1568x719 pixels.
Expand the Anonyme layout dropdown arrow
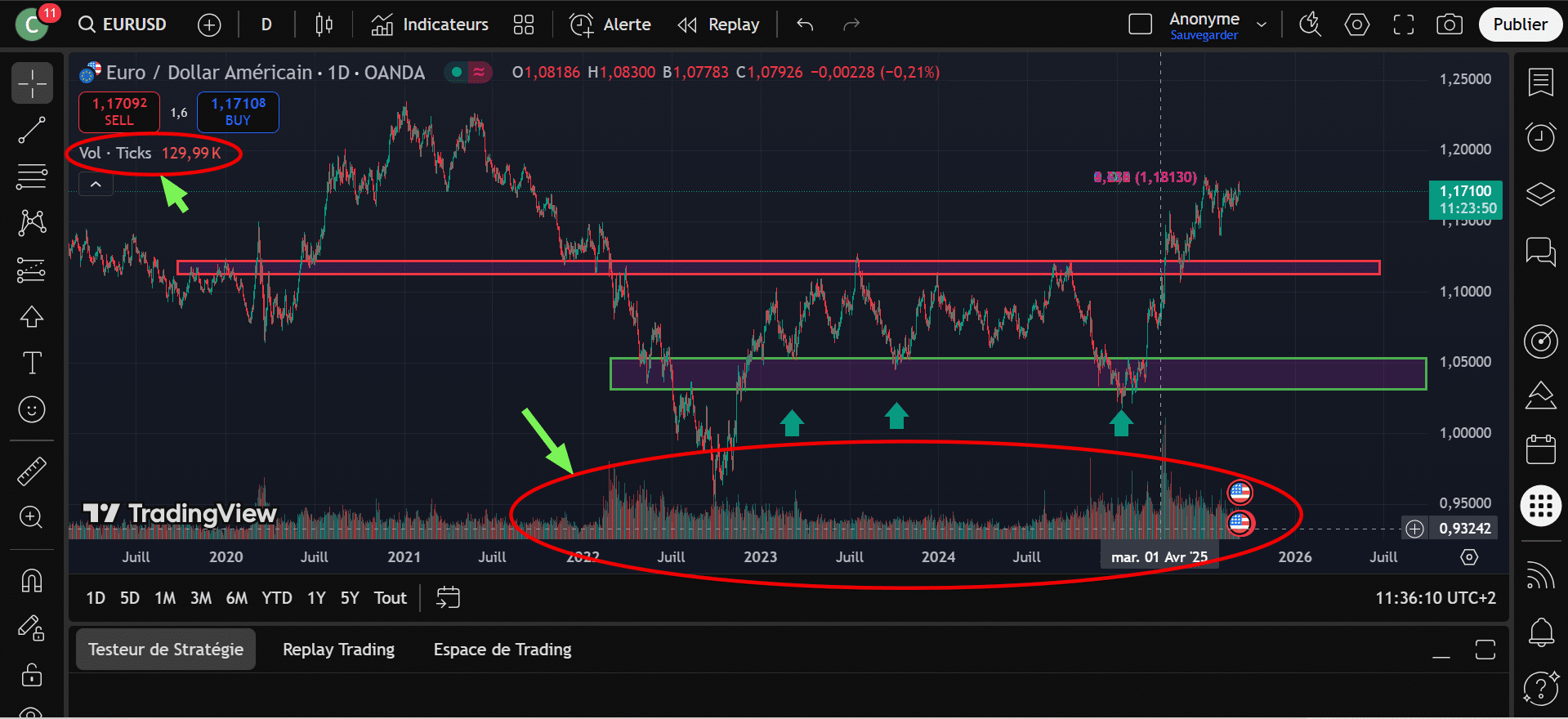(x=1261, y=25)
